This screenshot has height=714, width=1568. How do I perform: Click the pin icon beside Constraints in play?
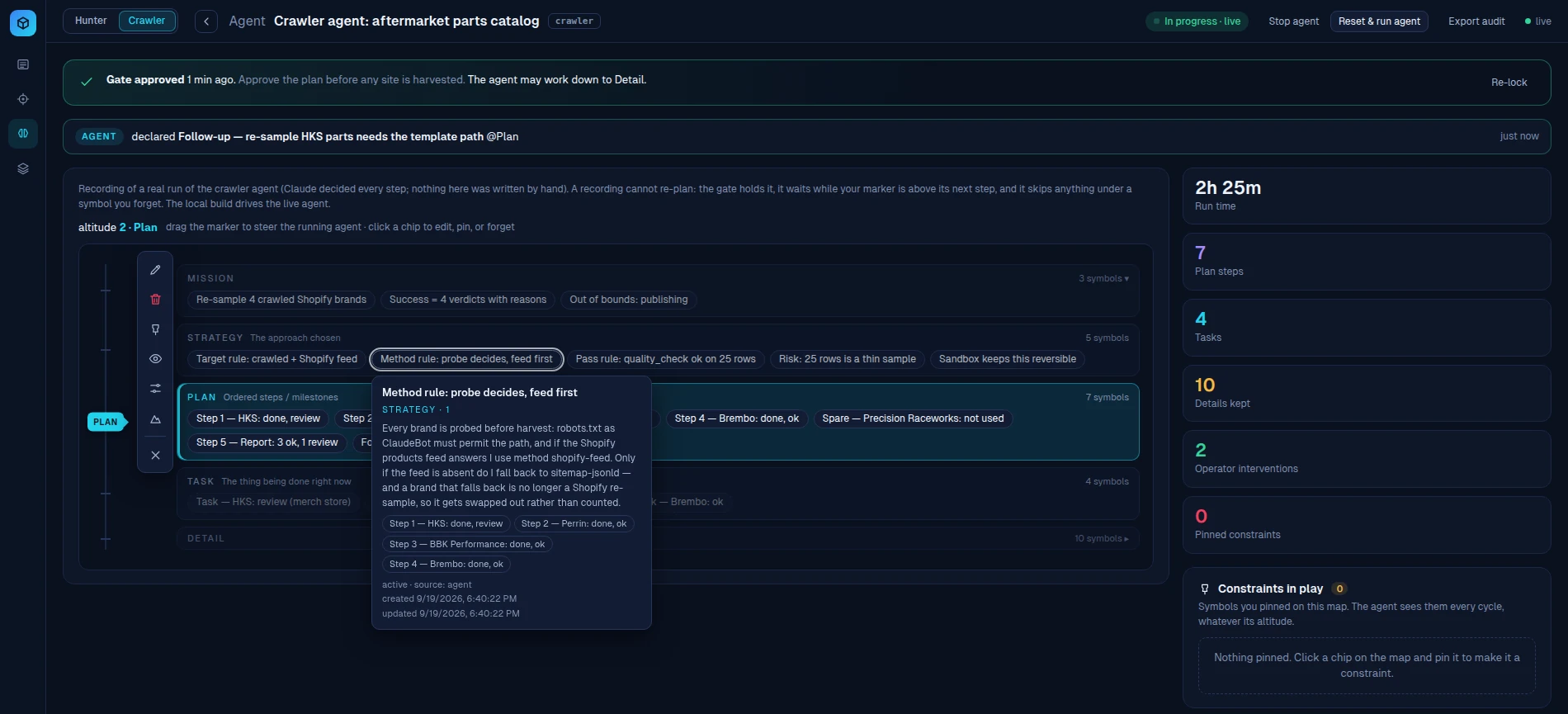coord(1205,589)
